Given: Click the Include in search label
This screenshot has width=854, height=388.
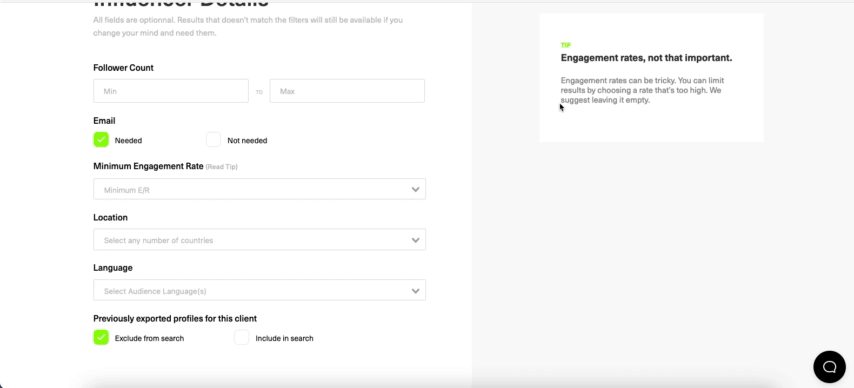Looking at the screenshot, I should pos(284,338).
